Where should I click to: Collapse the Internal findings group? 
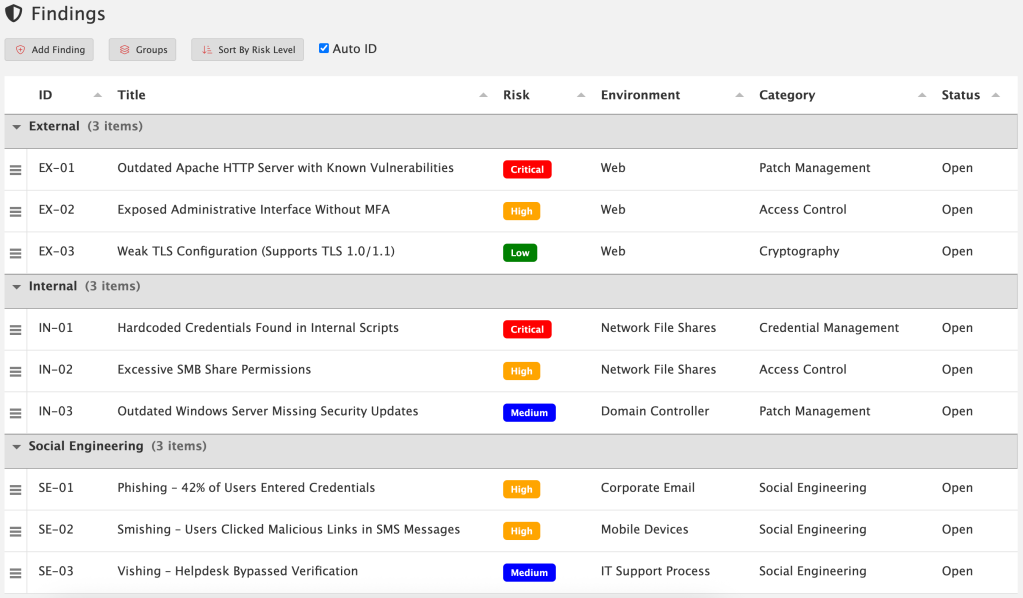click(x=17, y=287)
